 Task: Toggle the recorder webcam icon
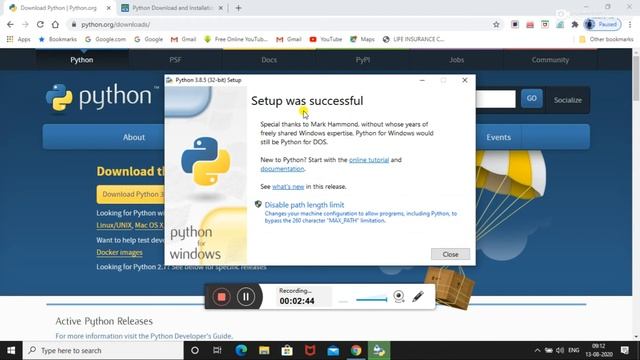tap(399, 296)
